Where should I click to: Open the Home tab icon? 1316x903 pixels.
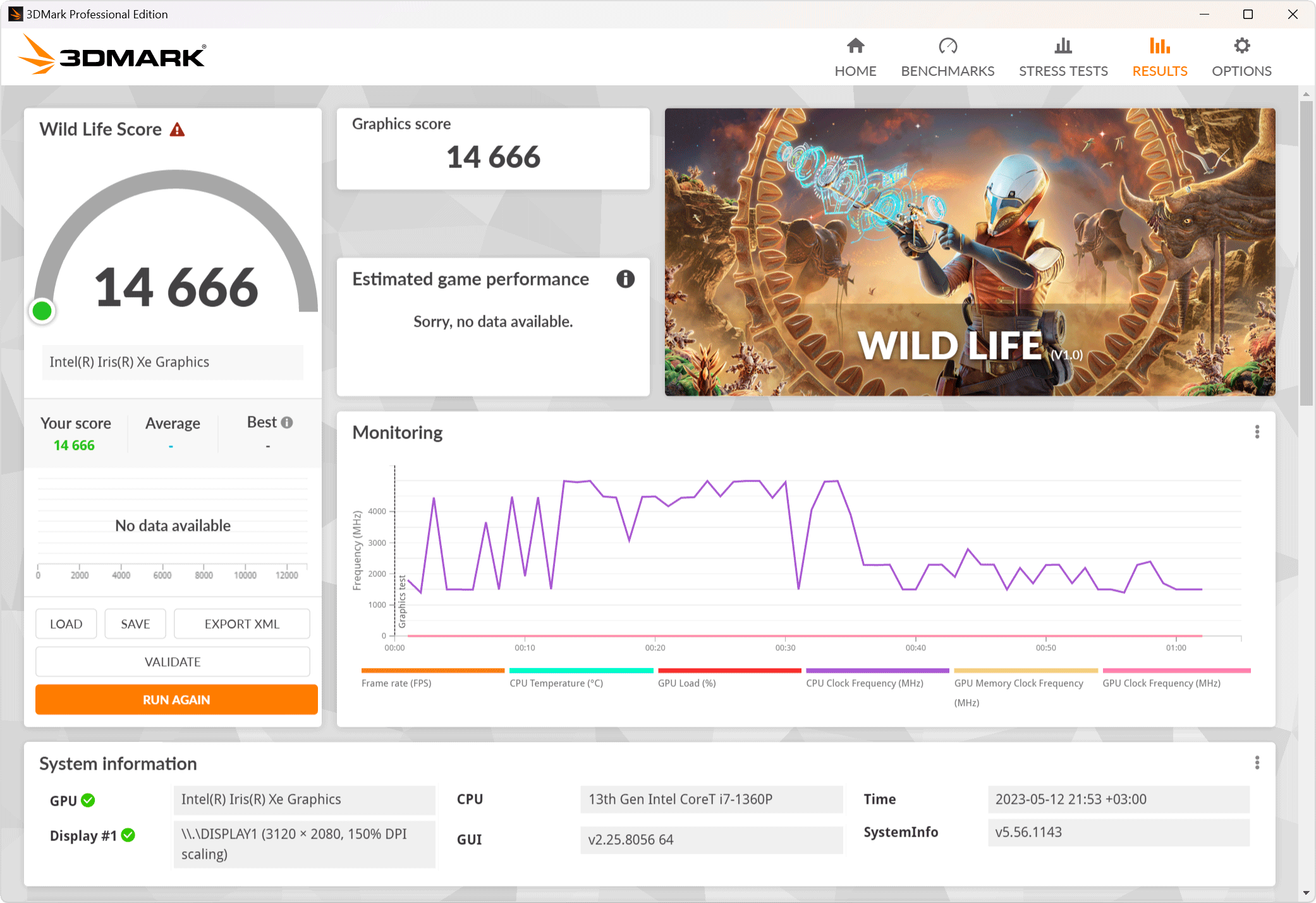pyautogui.click(x=855, y=46)
